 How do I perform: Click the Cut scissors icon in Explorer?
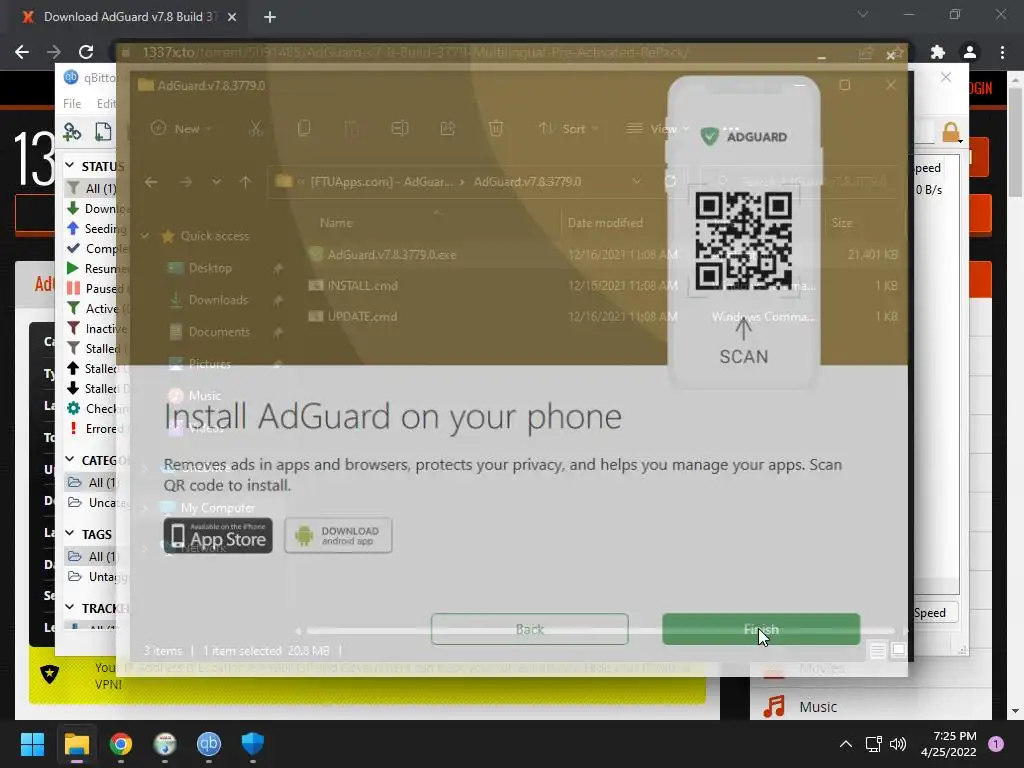pos(256,129)
